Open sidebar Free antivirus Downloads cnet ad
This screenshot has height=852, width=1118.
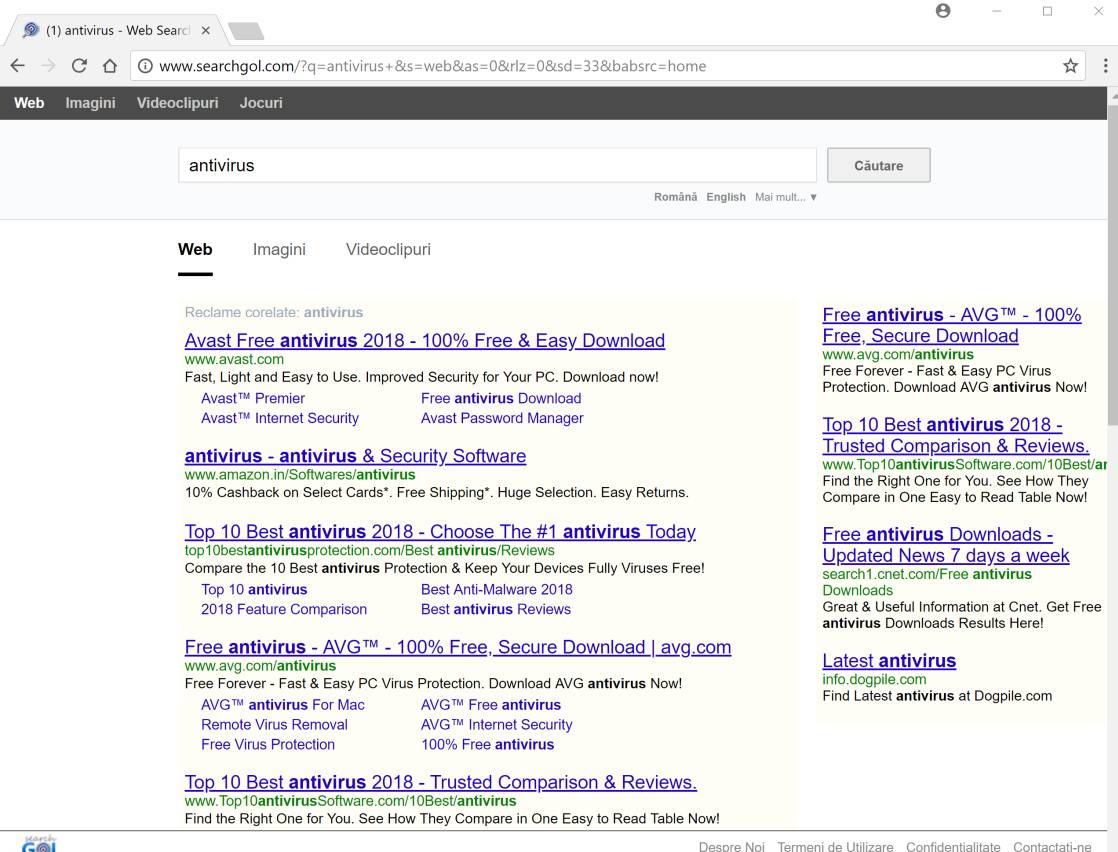945,545
